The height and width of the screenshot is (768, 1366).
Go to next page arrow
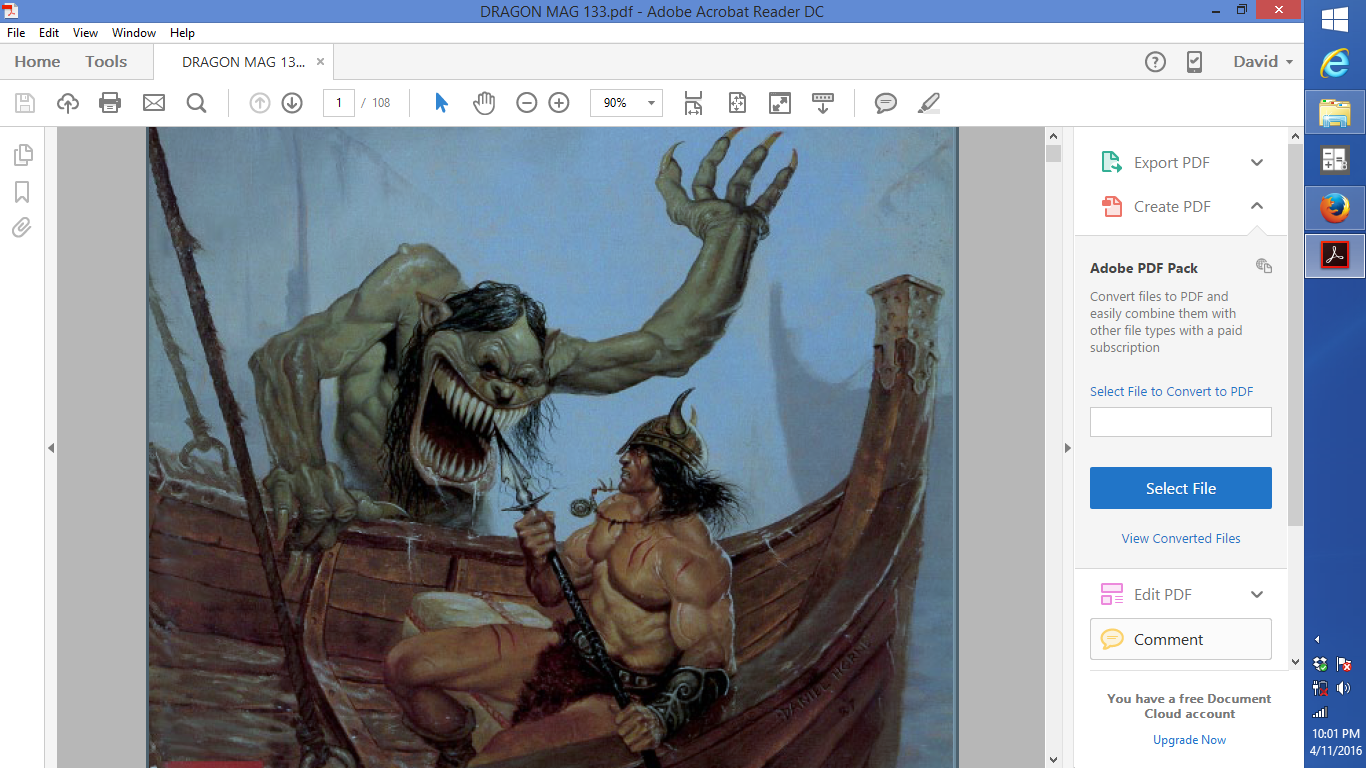tap(292, 103)
